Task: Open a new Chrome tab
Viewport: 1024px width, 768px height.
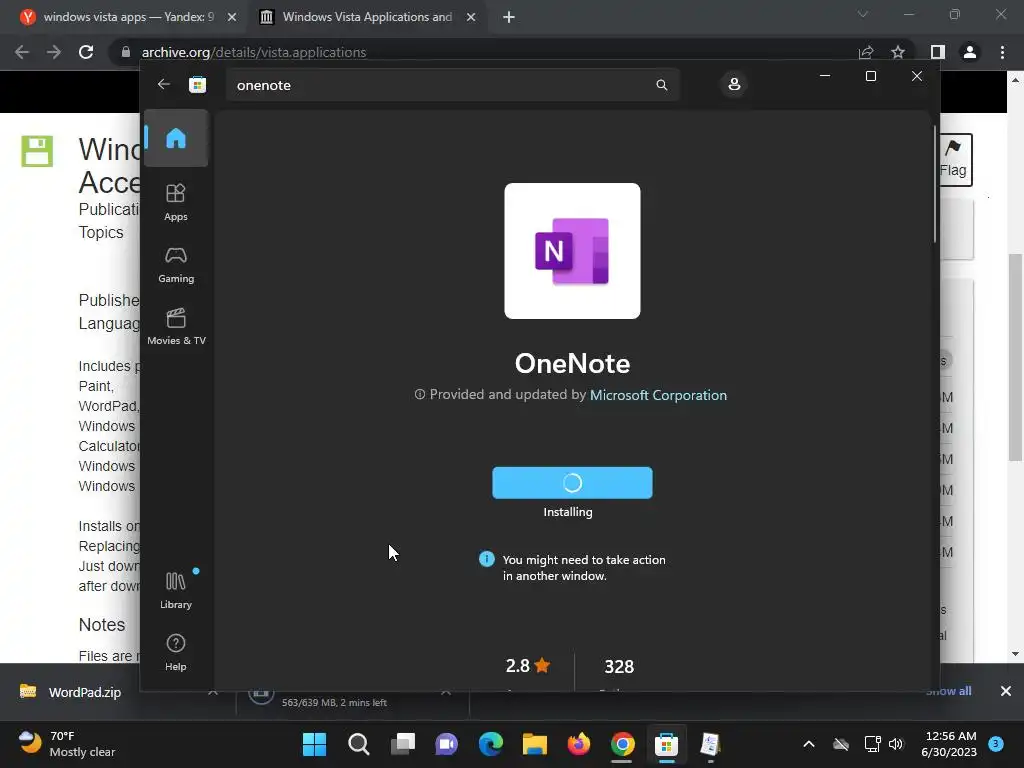Action: (509, 18)
